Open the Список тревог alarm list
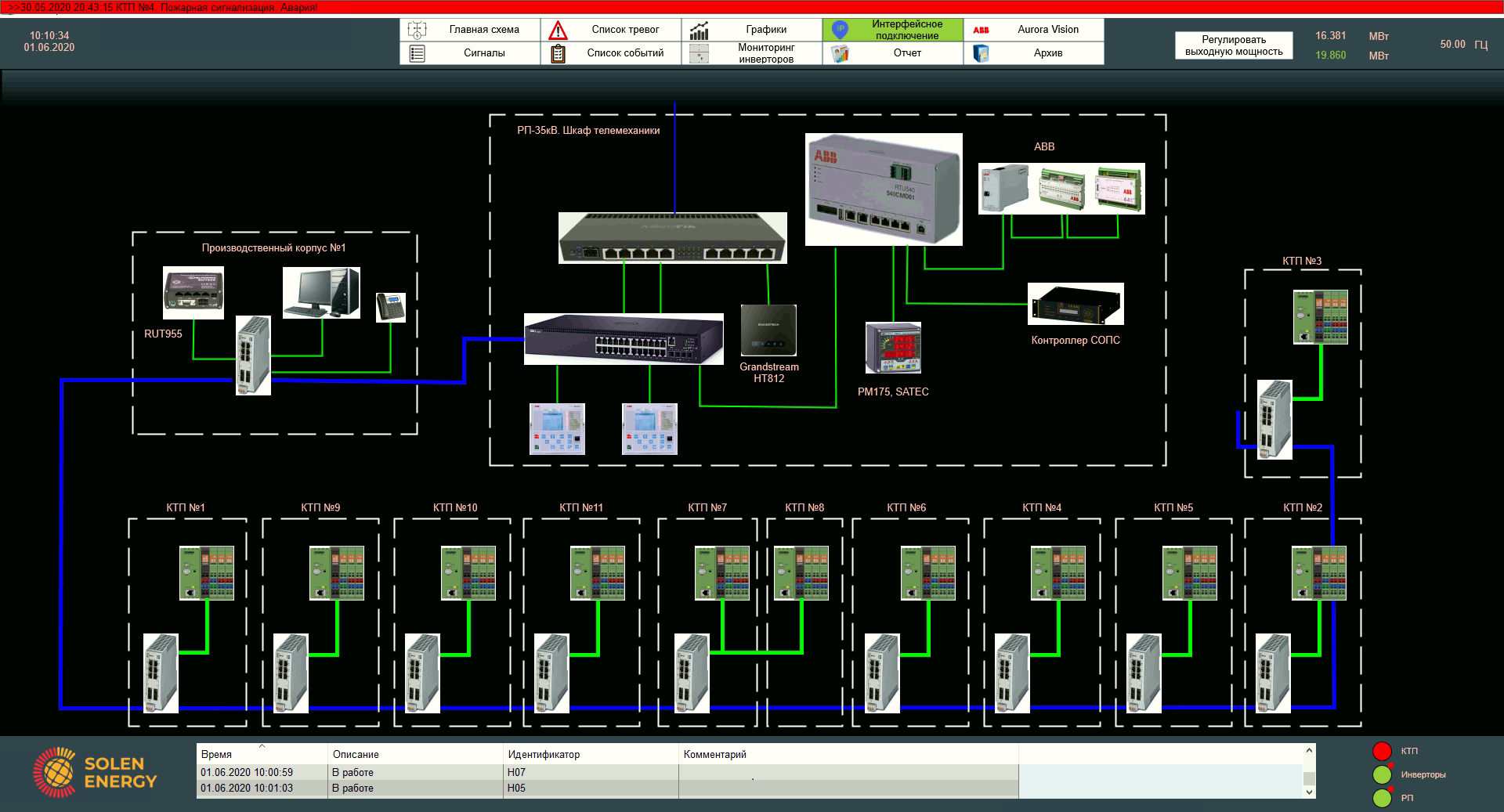 coord(624,30)
